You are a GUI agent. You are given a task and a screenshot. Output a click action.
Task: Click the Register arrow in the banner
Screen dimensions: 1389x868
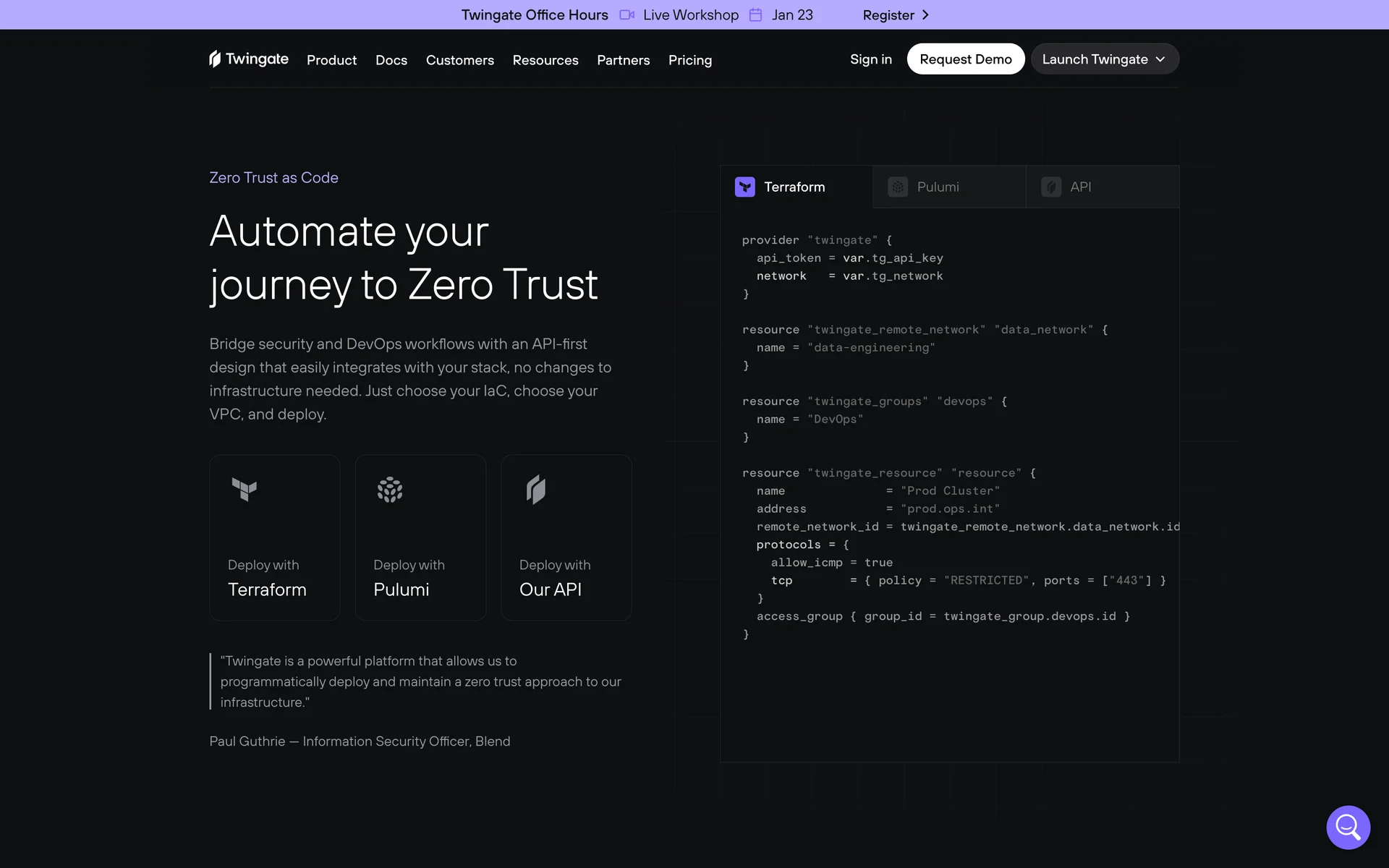pyautogui.click(x=925, y=15)
